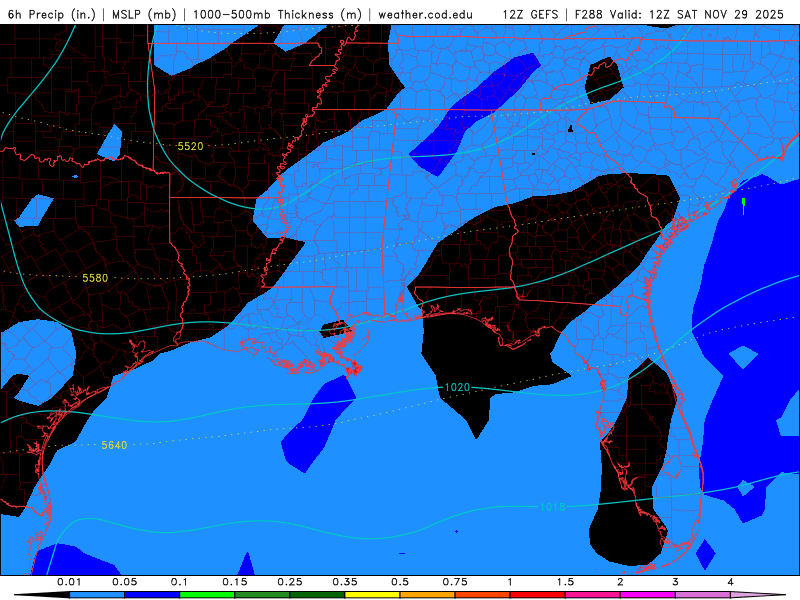Click the 0.05 legend value
The image size is (800, 600).
124,582
